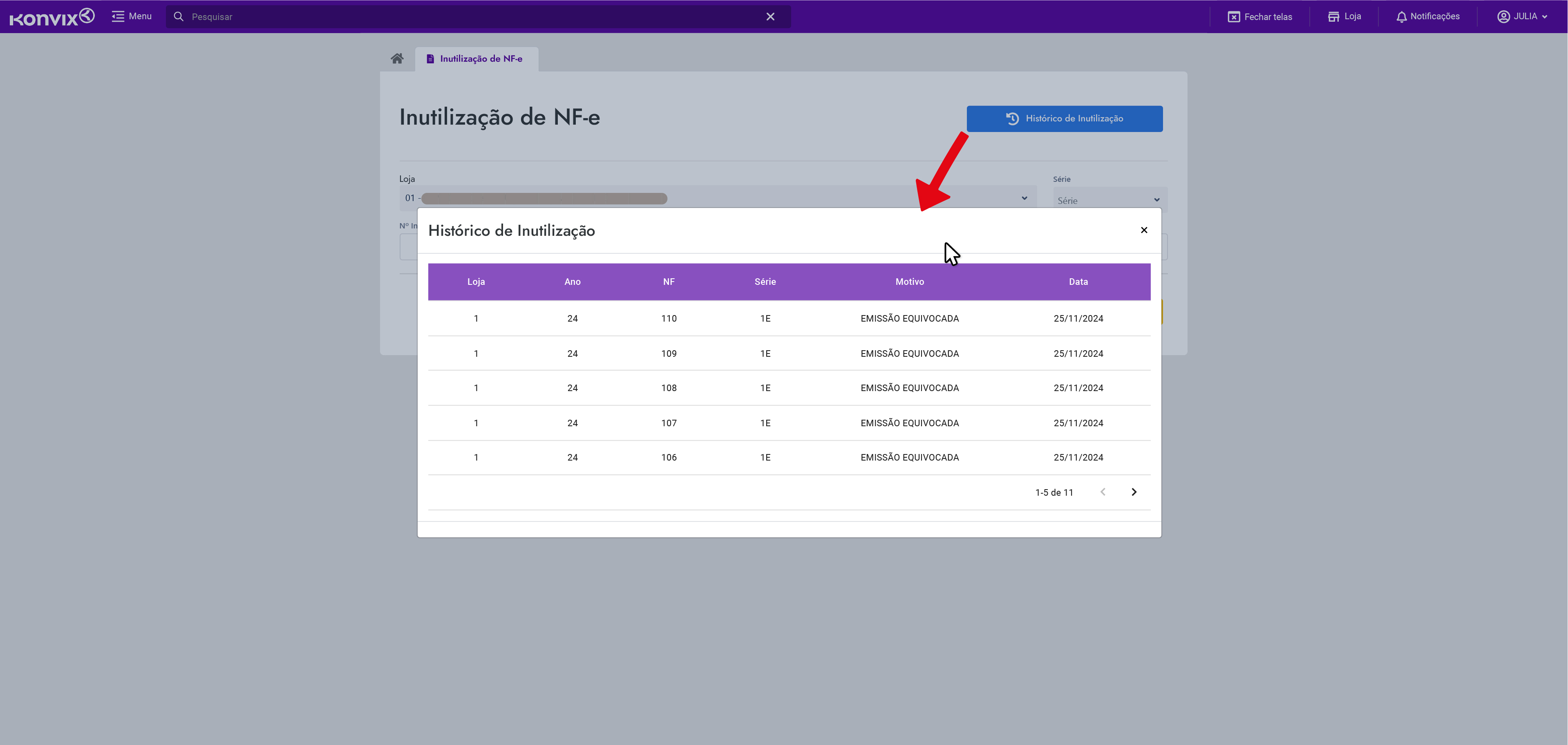
Task: Select the row with NF 108
Action: [x=668, y=388]
